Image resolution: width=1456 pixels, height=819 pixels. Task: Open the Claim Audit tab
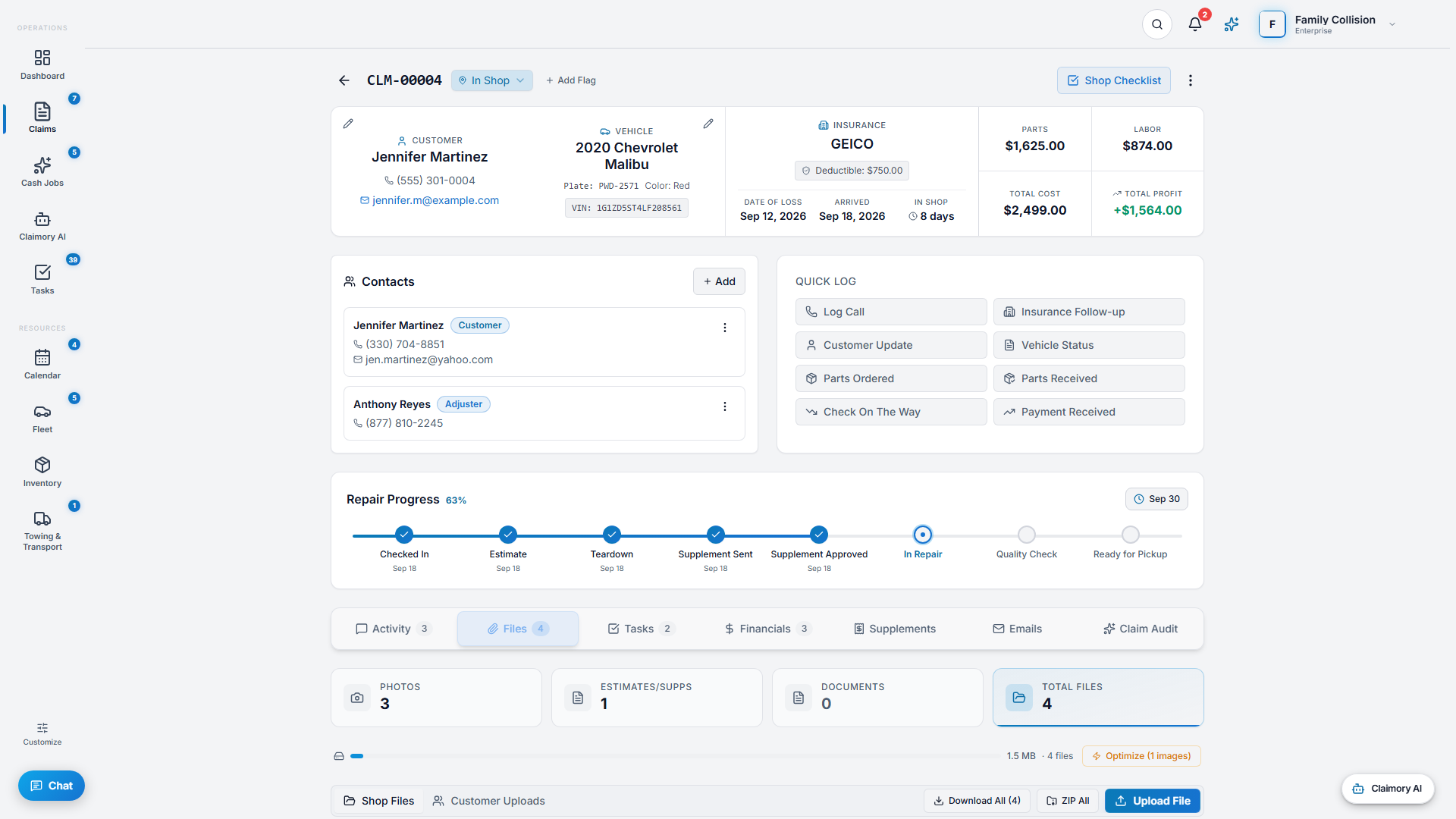point(1141,629)
